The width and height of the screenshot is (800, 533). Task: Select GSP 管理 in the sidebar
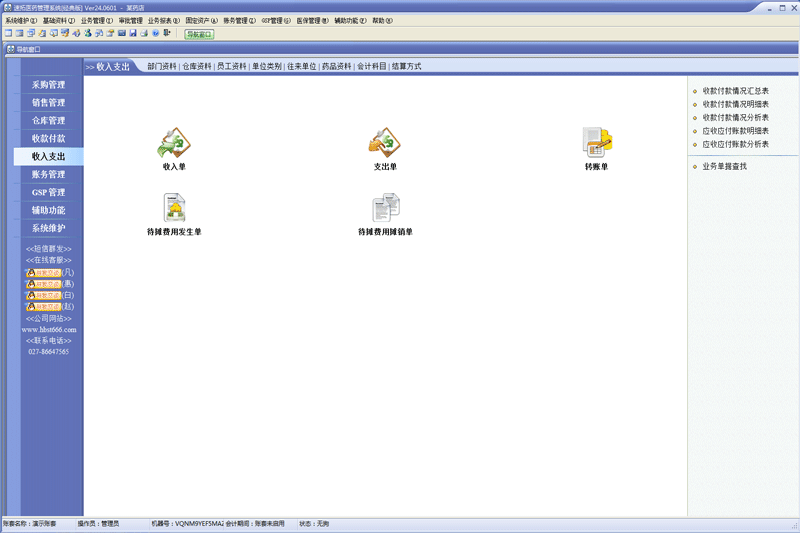coord(48,193)
